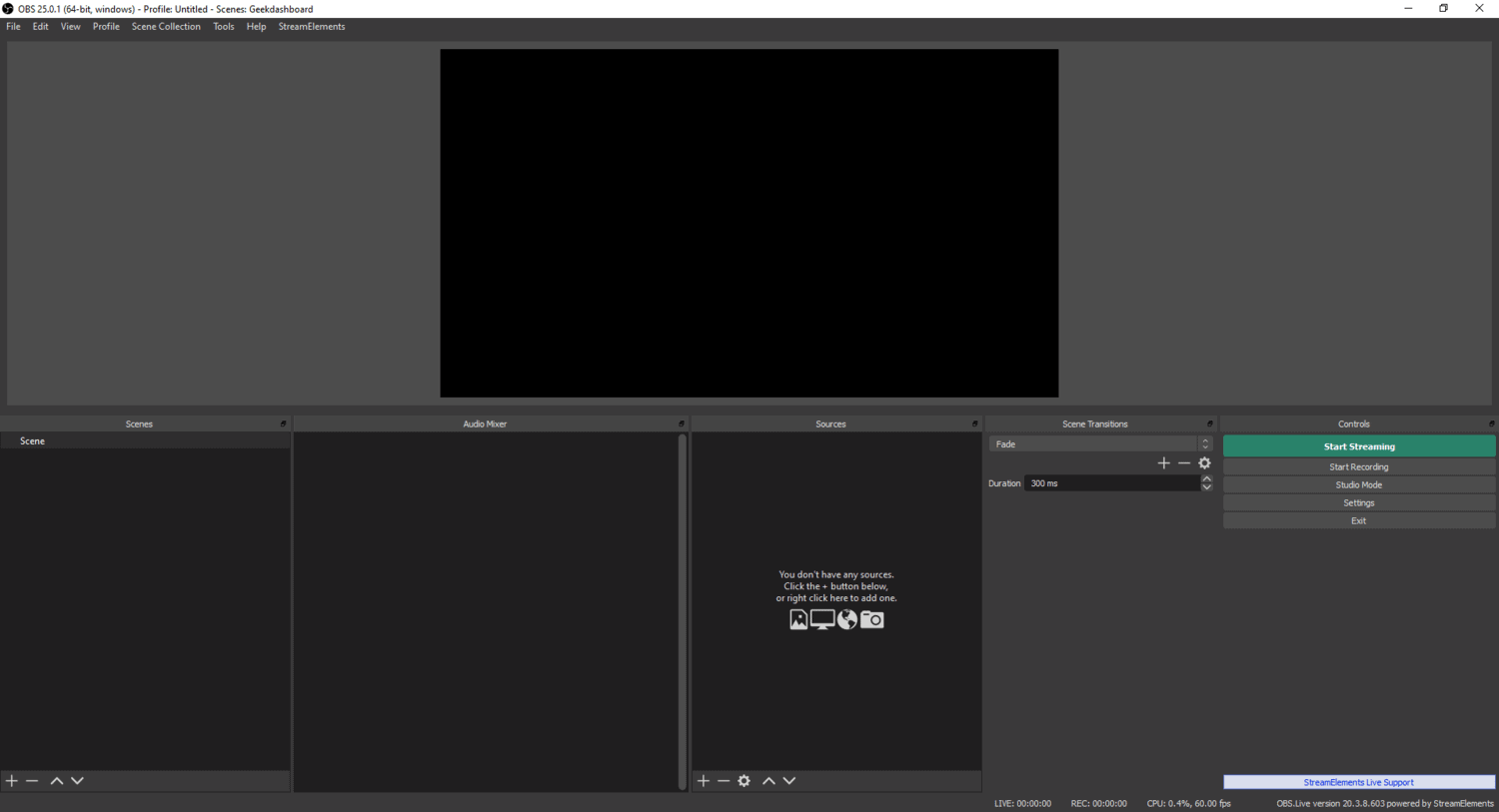Image resolution: width=1499 pixels, height=812 pixels.
Task: Click Start Streaming
Action: point(1358,445)
